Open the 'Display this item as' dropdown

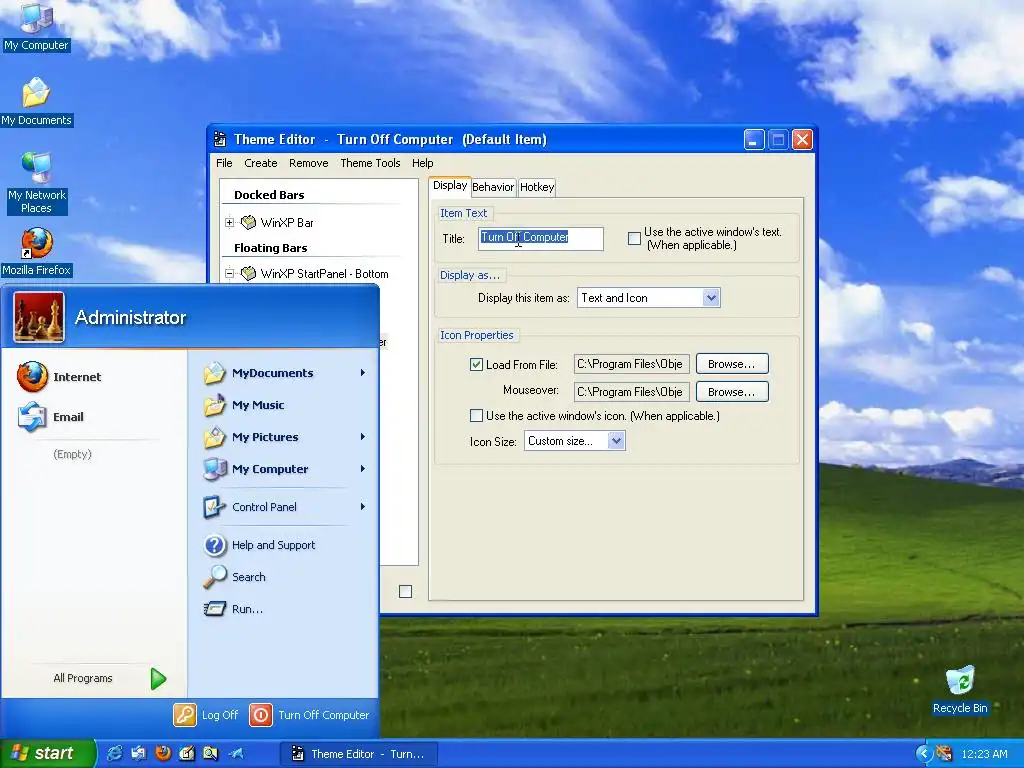coord(711,298)
